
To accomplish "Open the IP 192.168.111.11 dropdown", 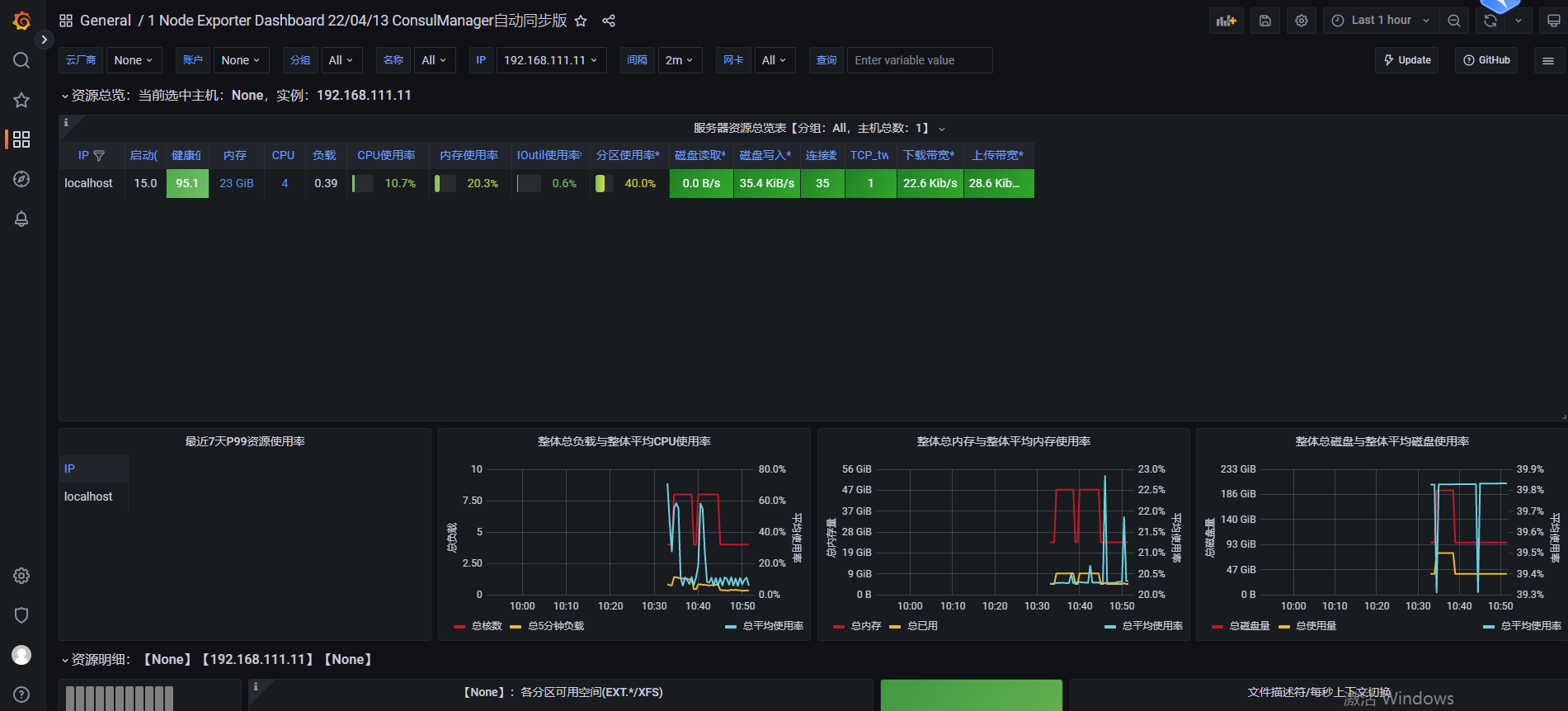I will (x=551, y=60).
